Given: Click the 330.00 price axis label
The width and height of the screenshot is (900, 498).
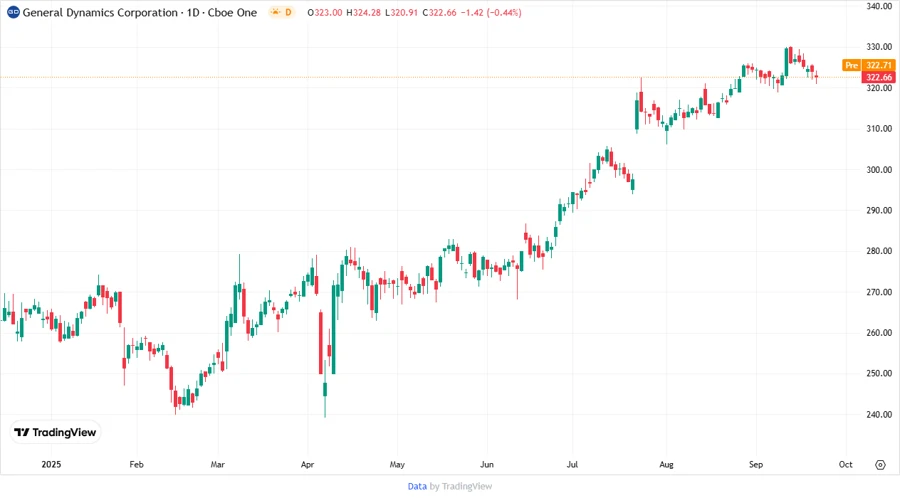Looking at the screenshot, I should click(879, 47).
